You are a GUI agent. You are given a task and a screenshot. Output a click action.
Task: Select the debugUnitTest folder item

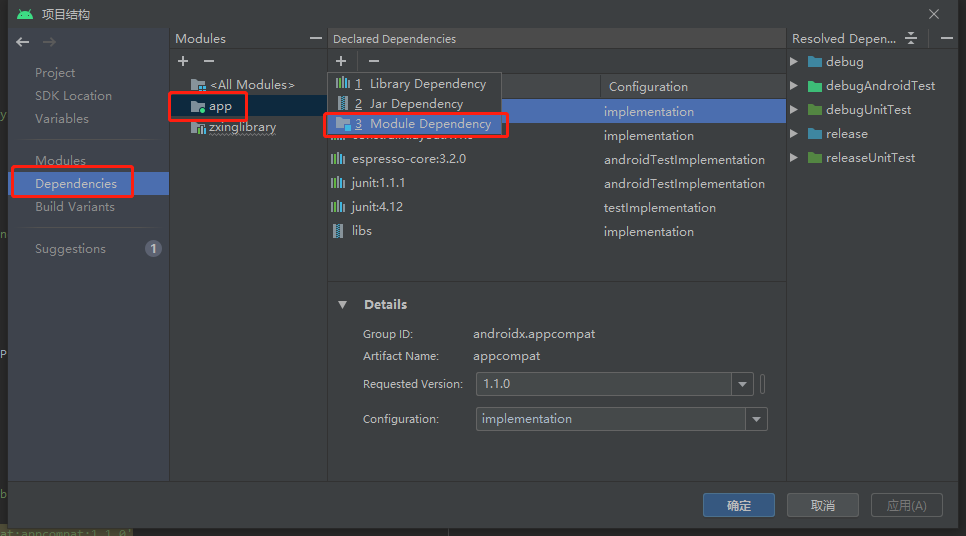click(x=859, y=110)
